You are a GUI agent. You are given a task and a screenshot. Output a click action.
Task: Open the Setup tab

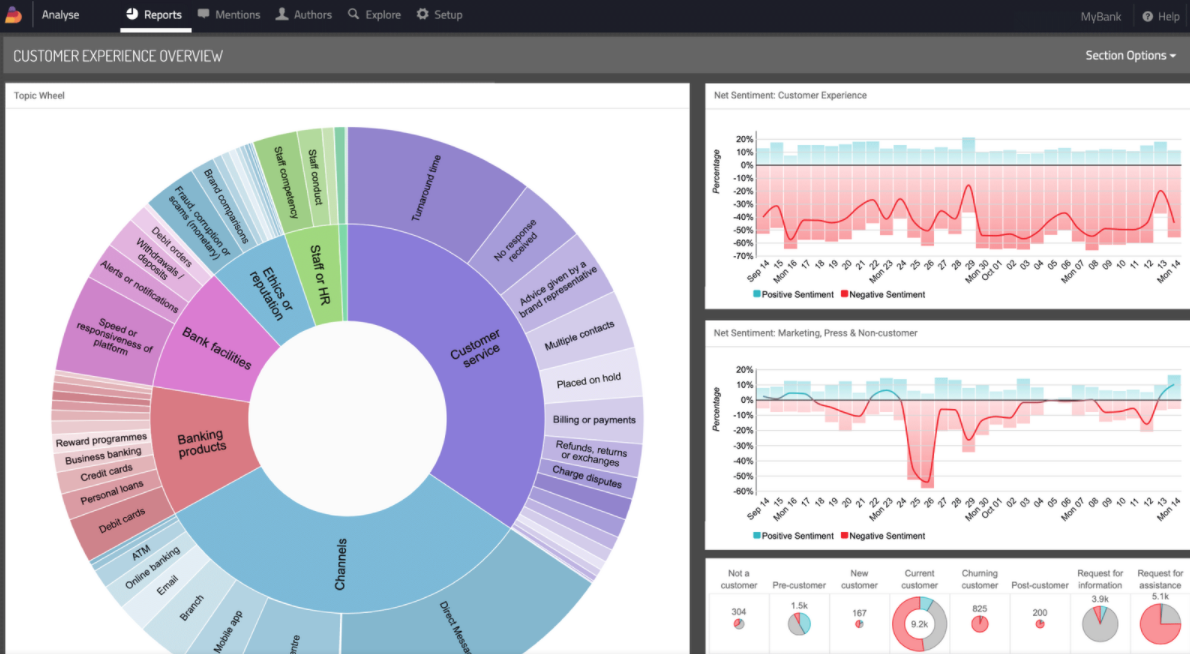[439, 14]
